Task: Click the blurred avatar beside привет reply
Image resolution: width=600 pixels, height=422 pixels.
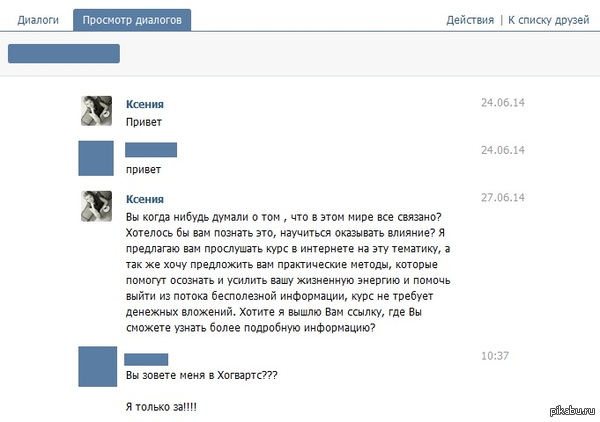Action: tap(96, 158)
